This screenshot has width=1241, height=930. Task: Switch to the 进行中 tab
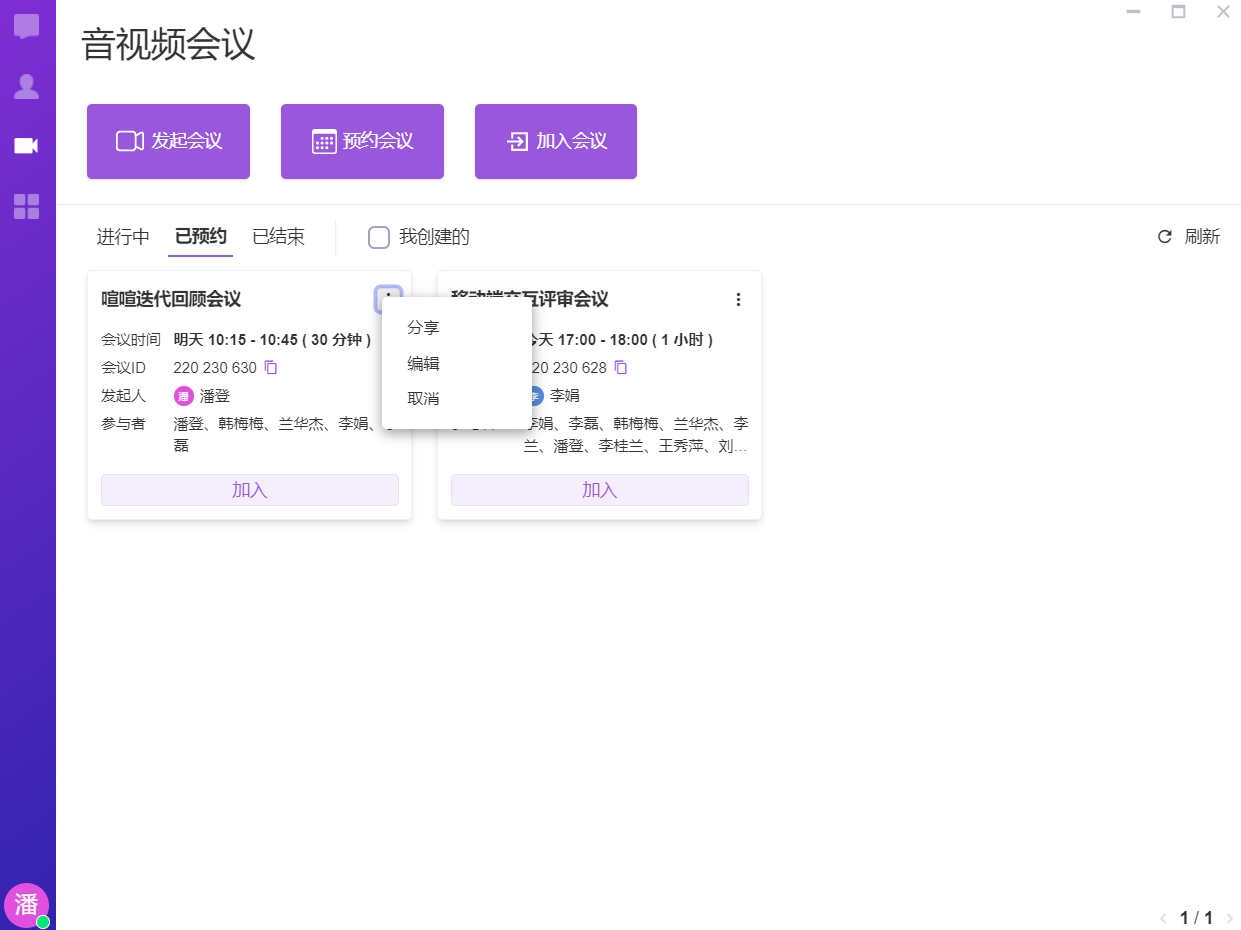click(x=123, y=237)
